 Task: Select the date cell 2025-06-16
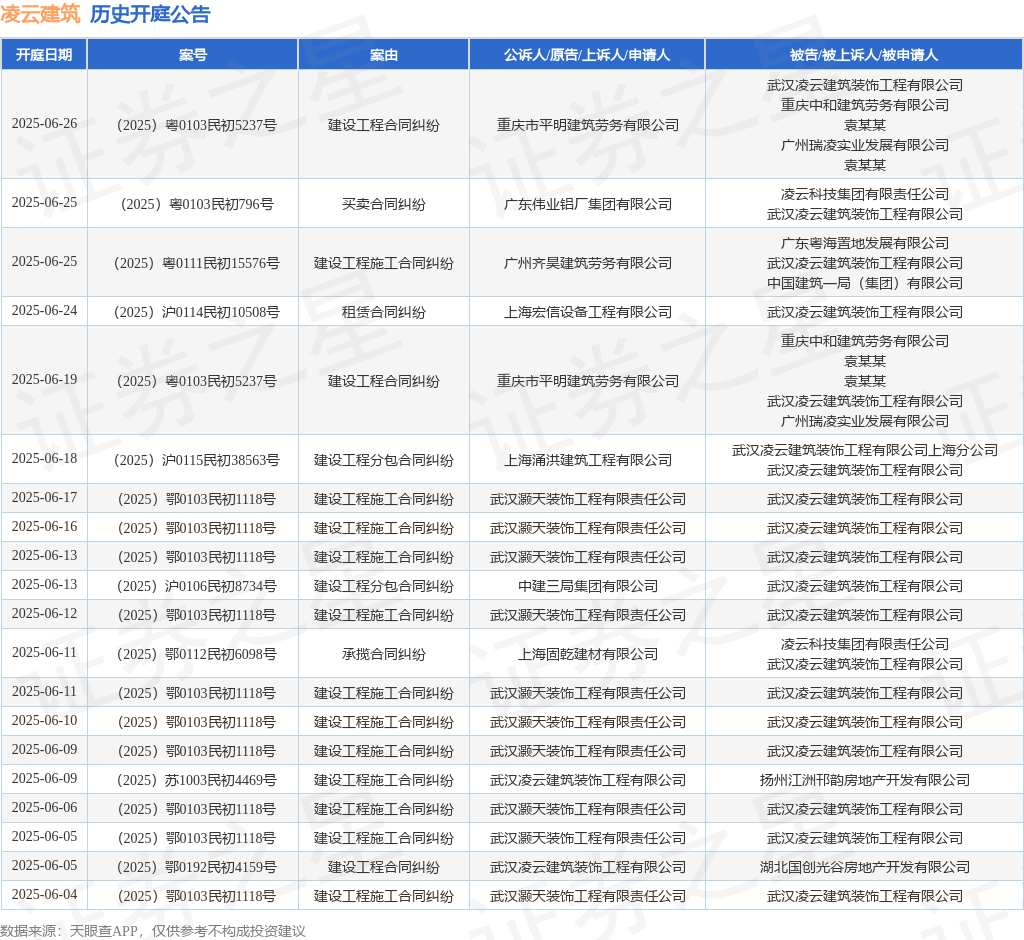tap(44, 527)
